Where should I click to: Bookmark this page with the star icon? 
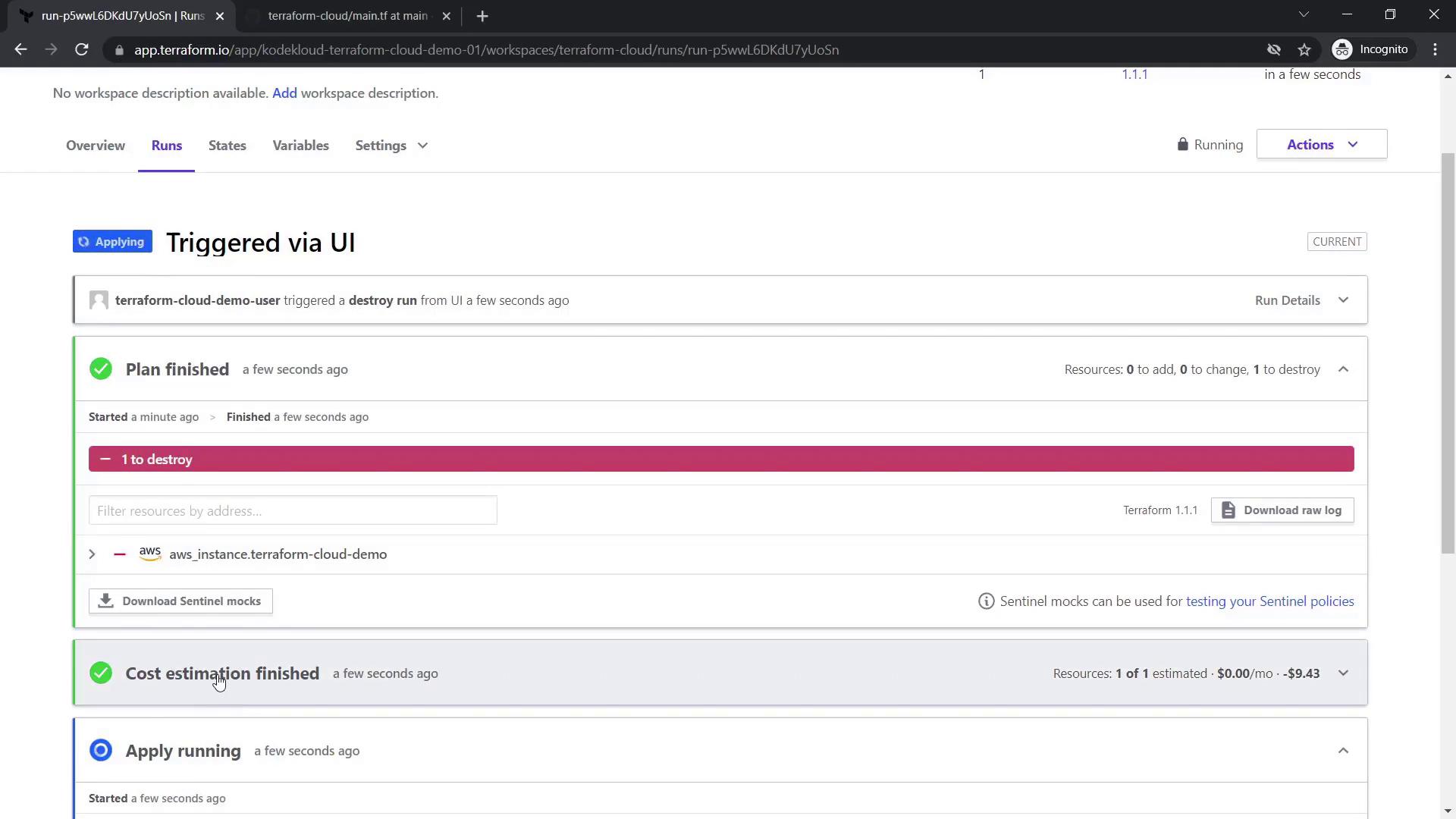click(x=1304, y=50)
